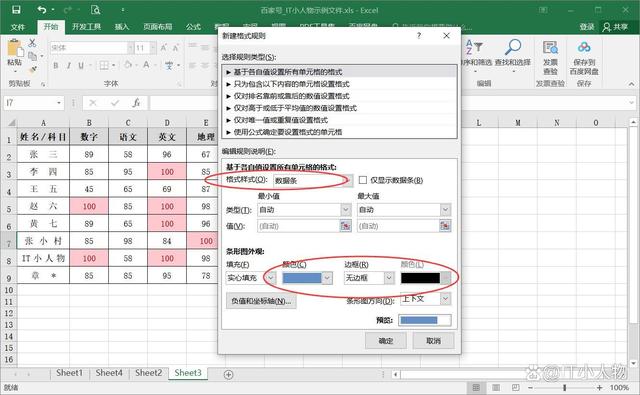
Task: Click range selector icon for minimum value
Action: [345, 226]
